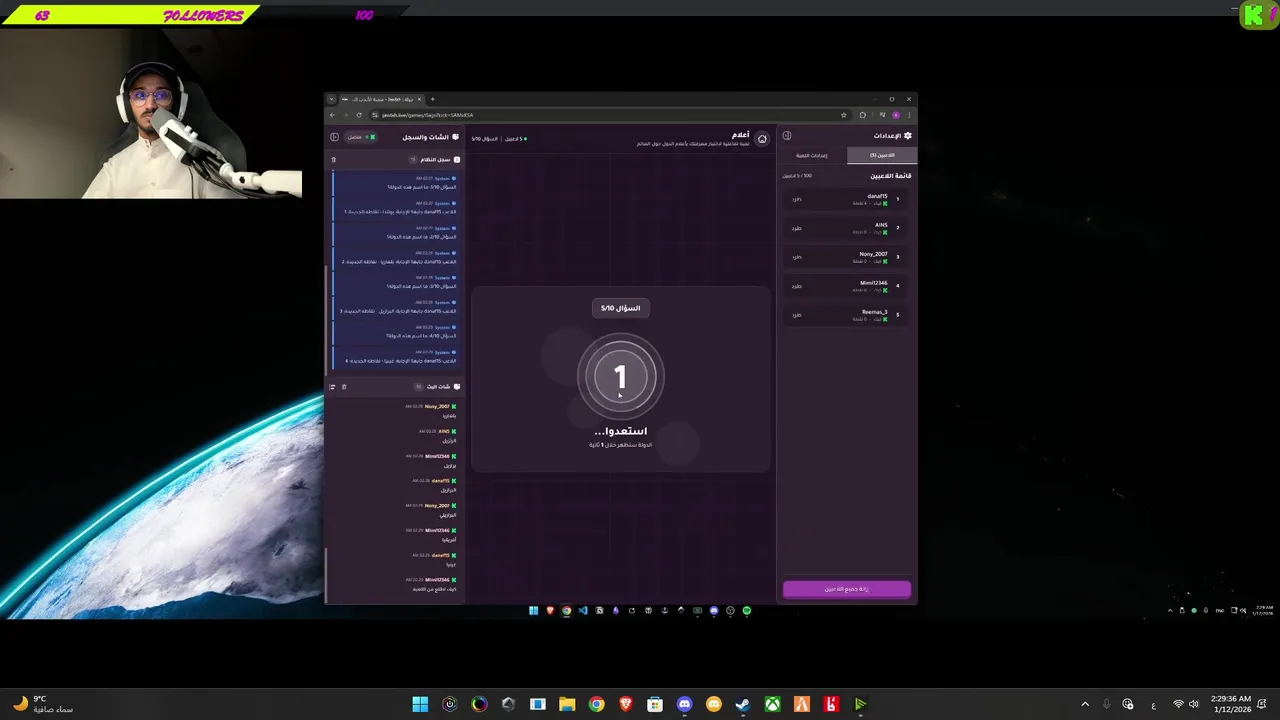This screenshot has height=720, width=1280.
Task: Click the استعدوا... heading
Action: [x=620, y=431]
